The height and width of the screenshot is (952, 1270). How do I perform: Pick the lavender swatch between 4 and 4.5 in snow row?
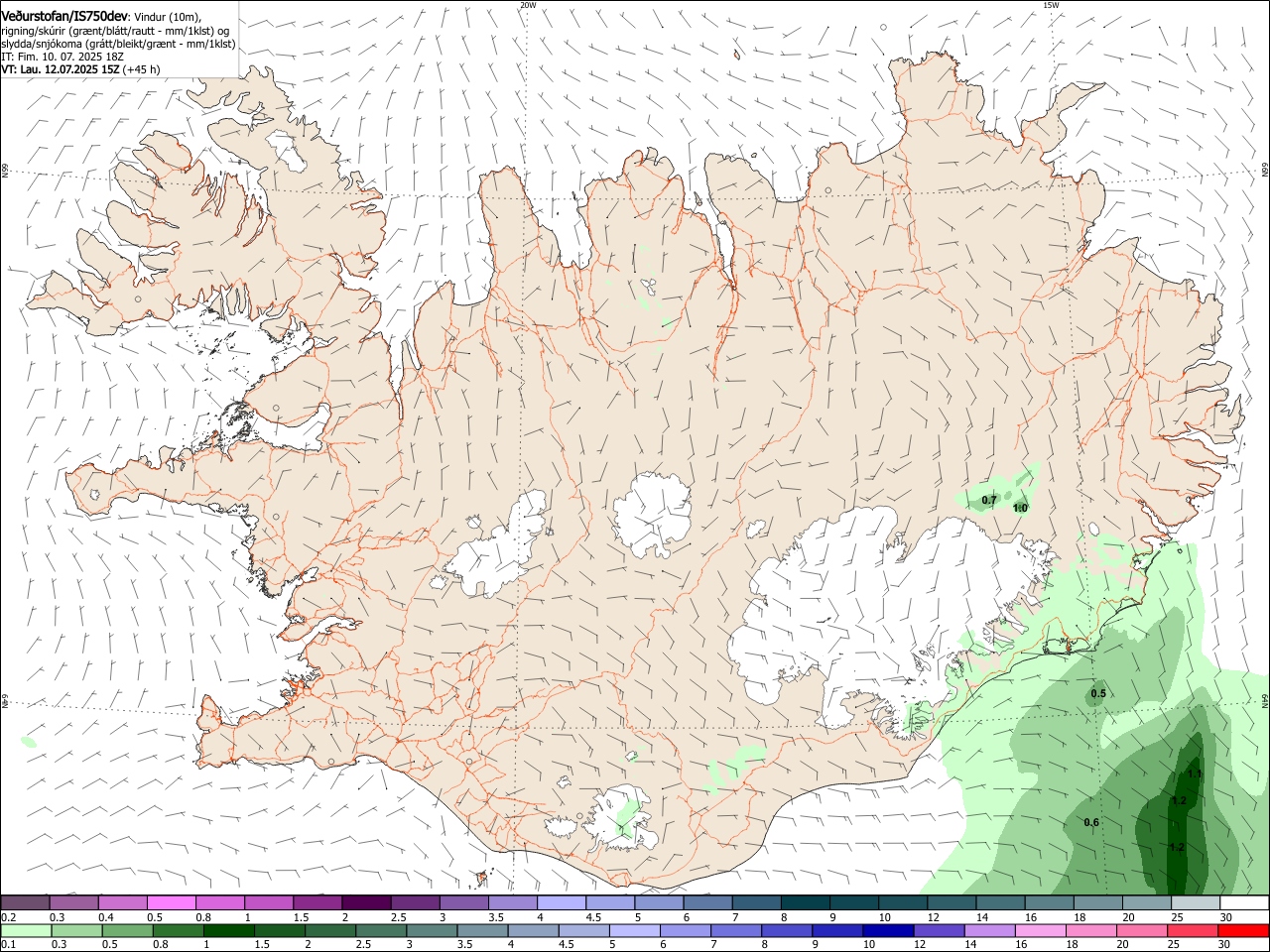562,902
